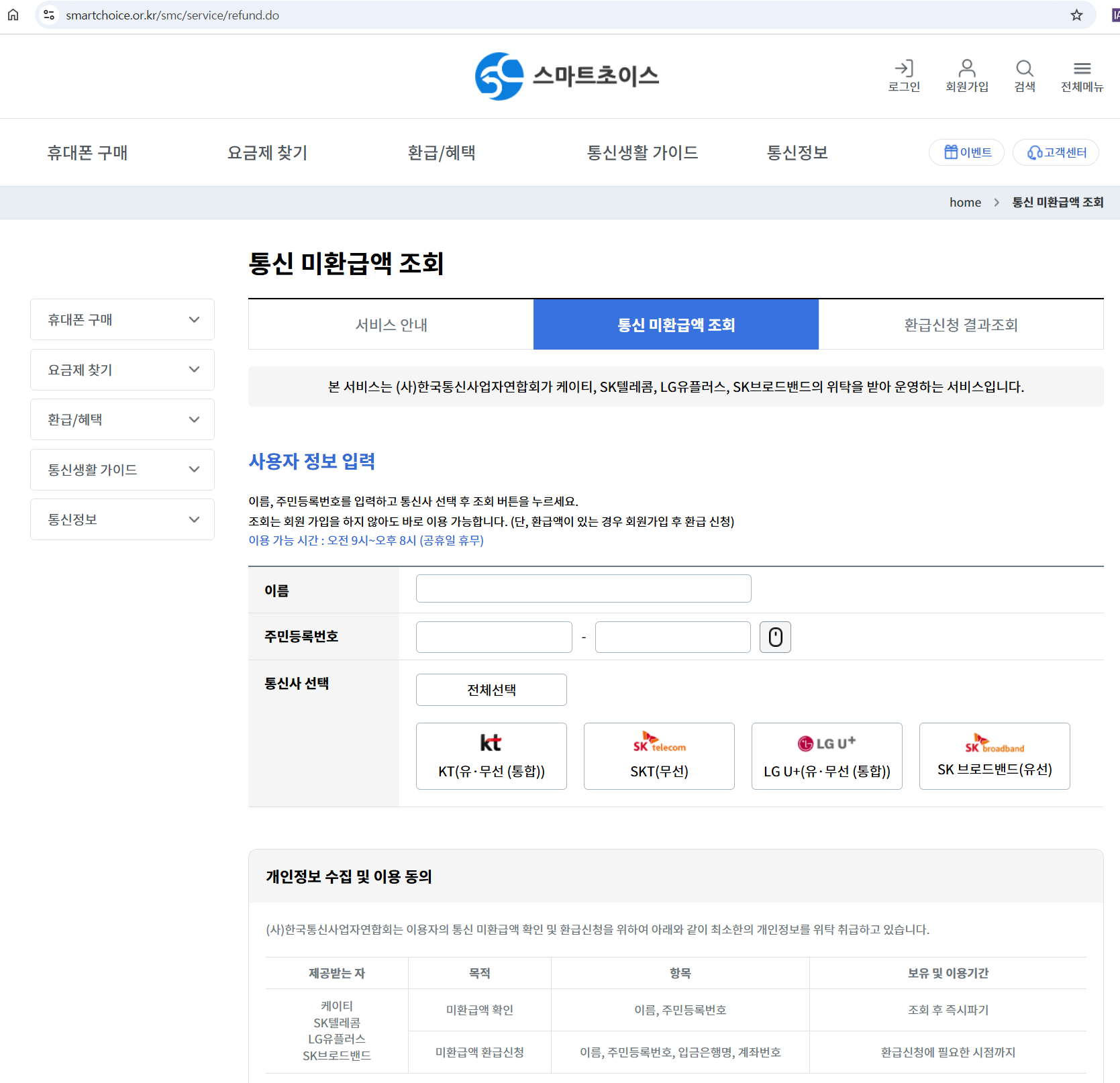The image size is (1120, 1083).
Task: Open the virtual keypad beside 주민등록번호 field
Action: (774, 637)
